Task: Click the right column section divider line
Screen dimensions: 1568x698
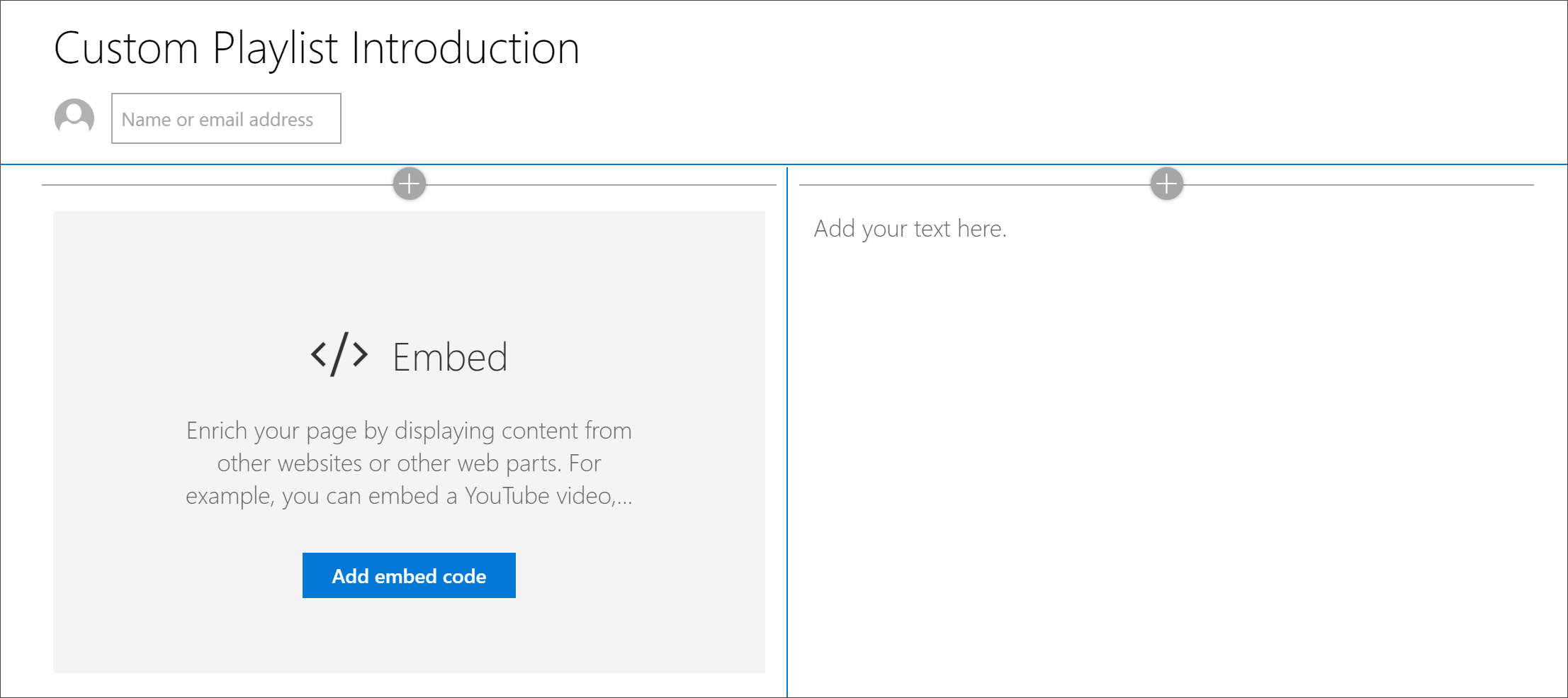Action: coord(957,184)
